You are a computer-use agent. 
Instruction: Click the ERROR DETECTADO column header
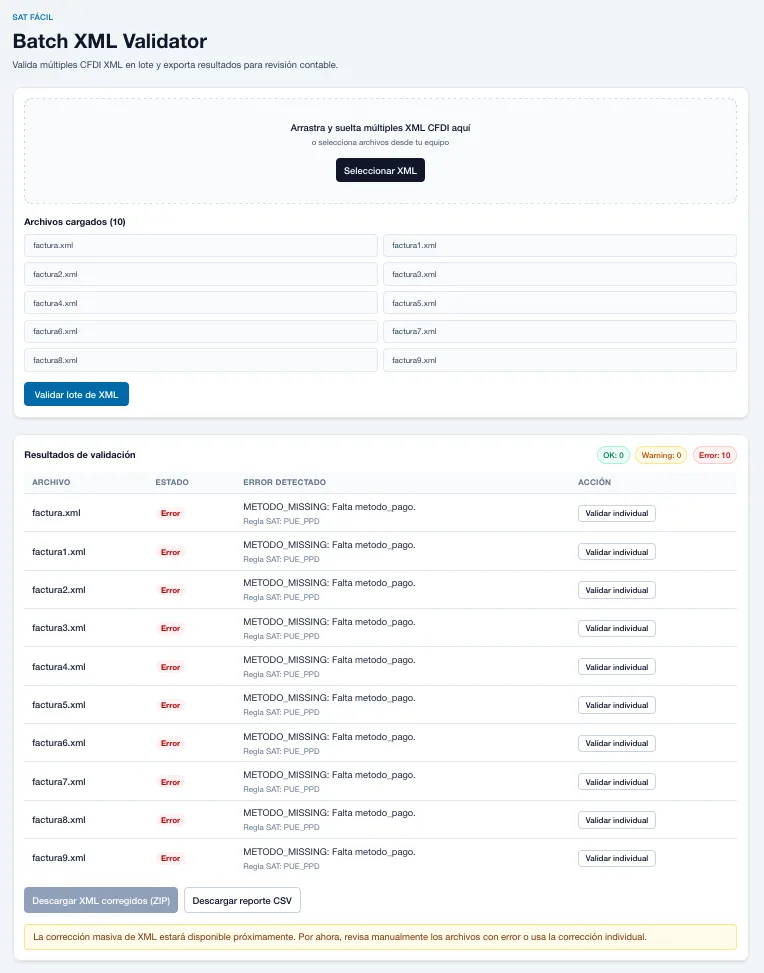pyautogui.click(x=284, y=482)
